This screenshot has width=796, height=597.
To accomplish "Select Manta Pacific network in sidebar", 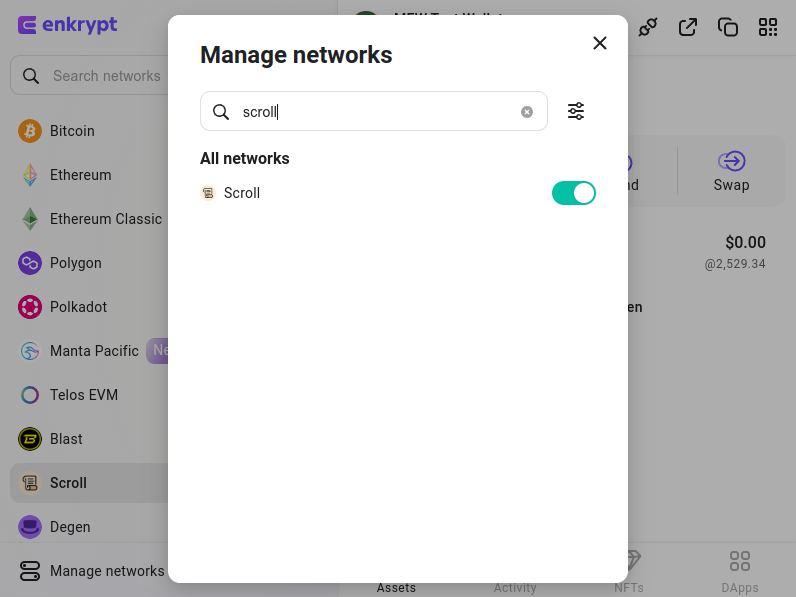I will 89,351.
